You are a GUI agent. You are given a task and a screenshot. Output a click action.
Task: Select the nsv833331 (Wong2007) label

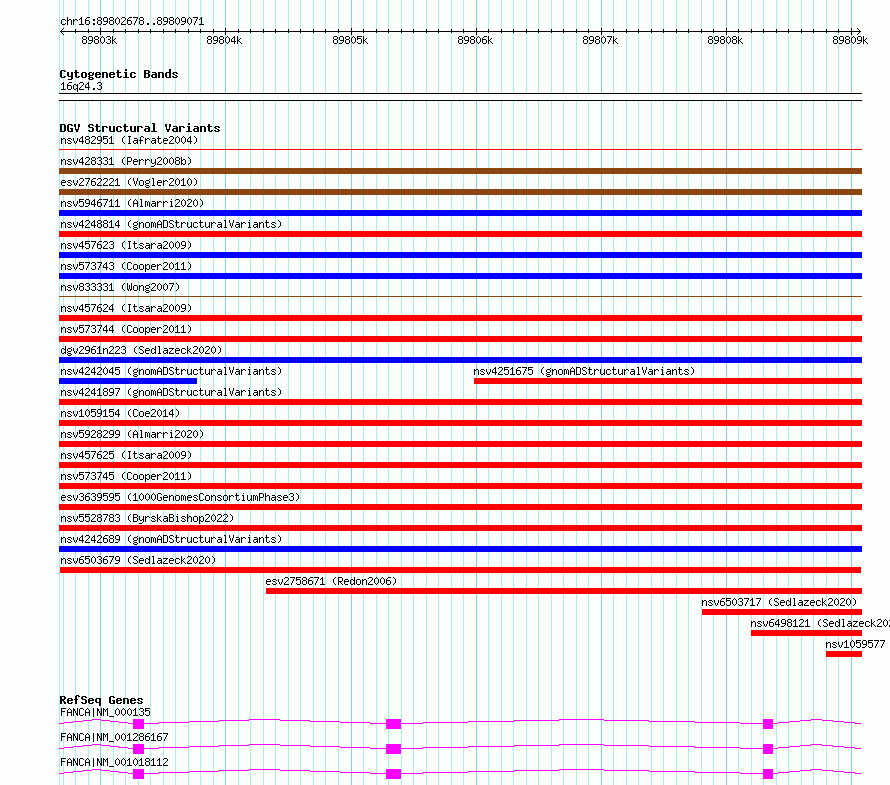tap(120, 287)
